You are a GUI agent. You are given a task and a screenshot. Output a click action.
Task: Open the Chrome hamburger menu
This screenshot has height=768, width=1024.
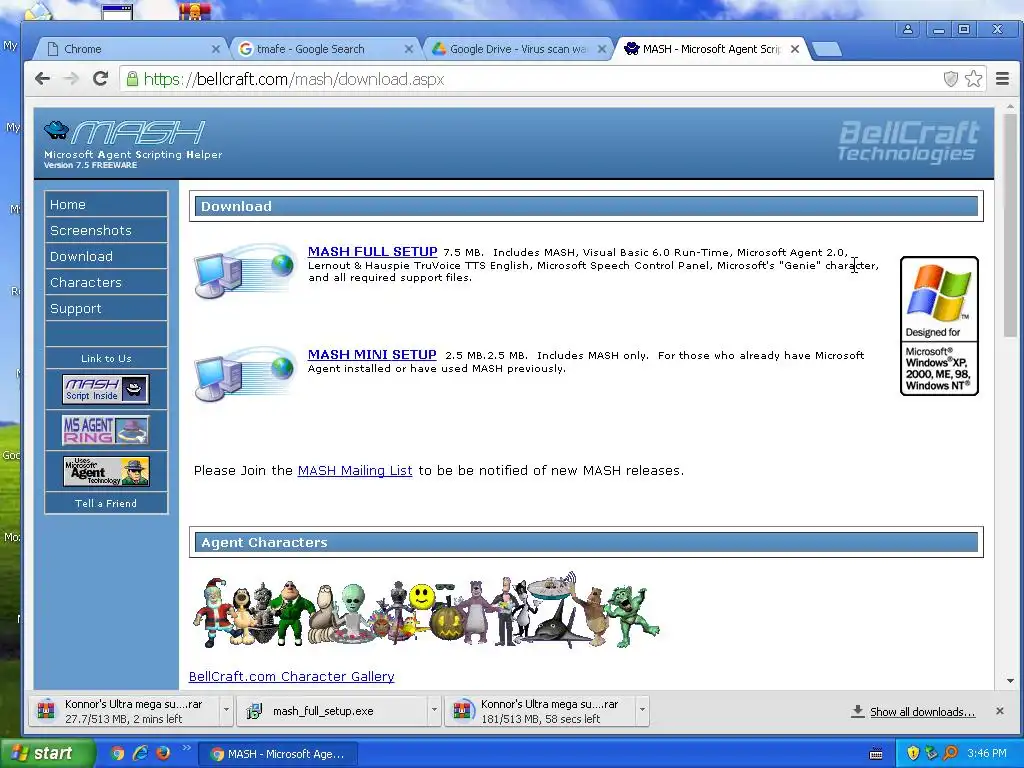[1002, 79]
